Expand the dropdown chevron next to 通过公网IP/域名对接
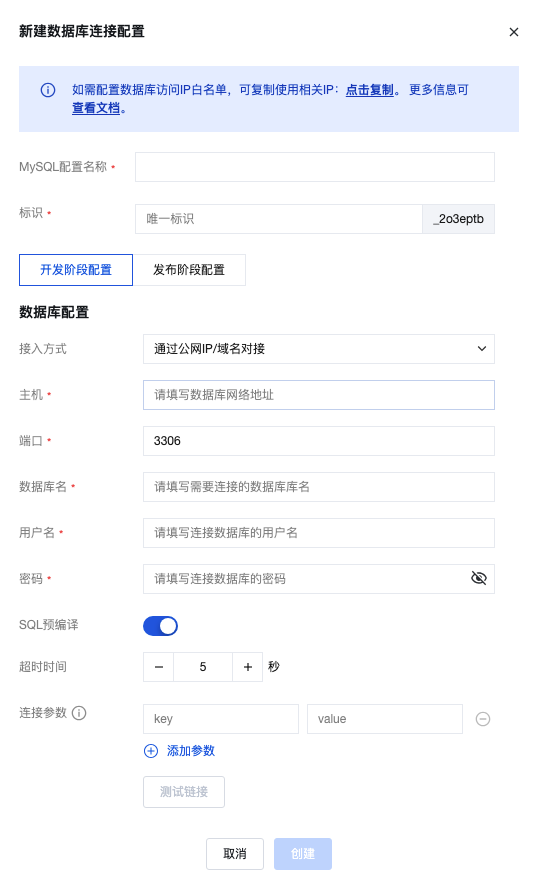The width and height of the screenshot is (537, 888). (x=481, y=349)
